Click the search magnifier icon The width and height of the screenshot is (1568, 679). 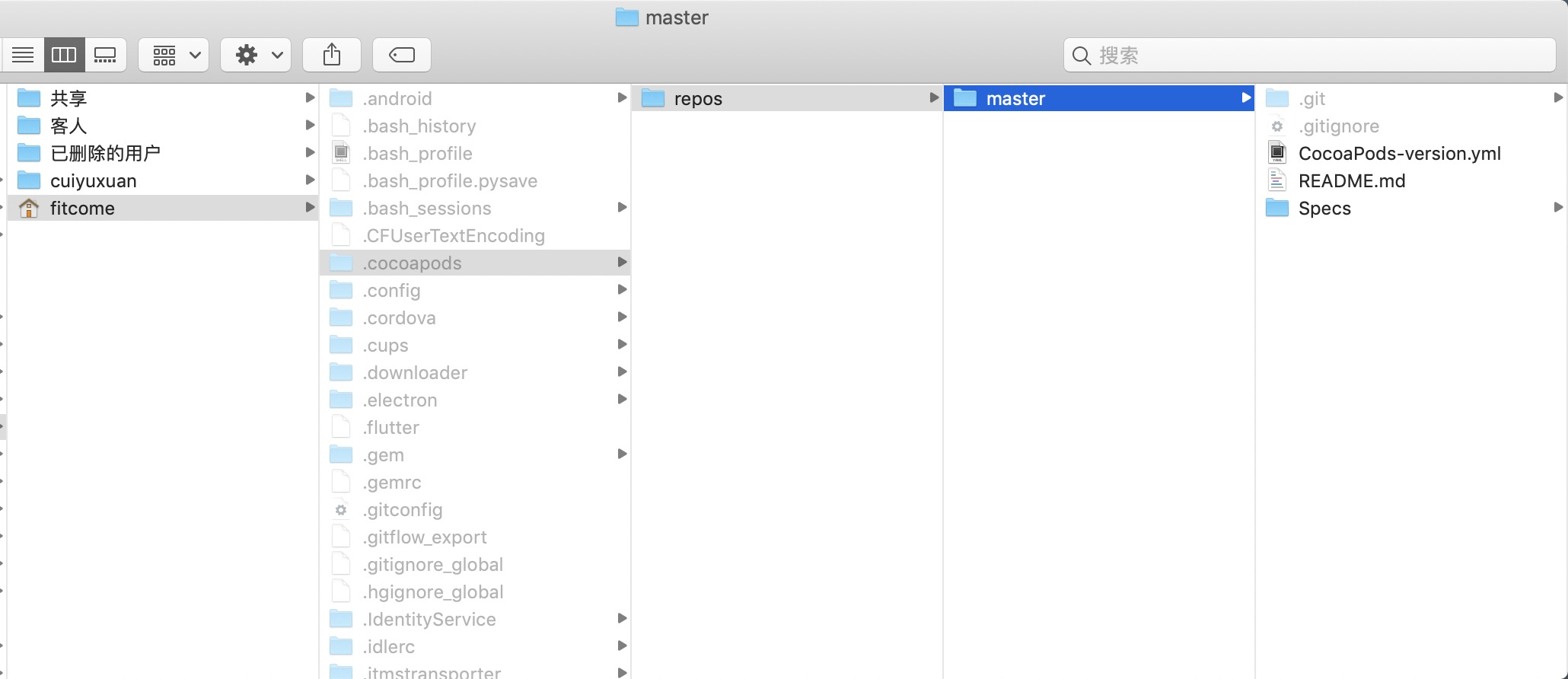click(x=1081, y=55)
